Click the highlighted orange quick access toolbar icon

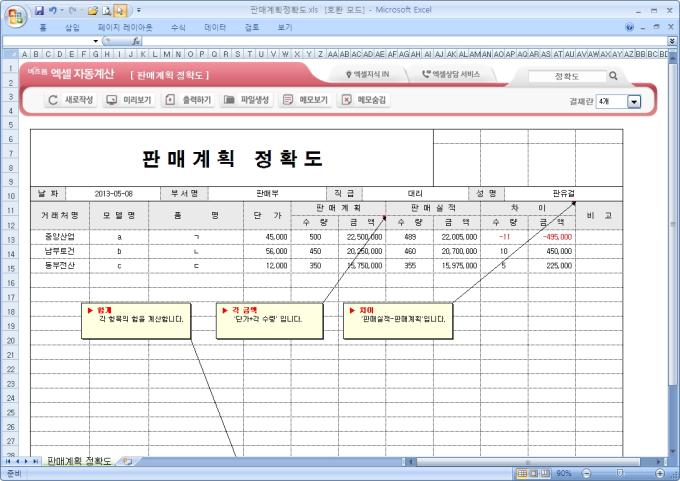(x=121, y=10)
